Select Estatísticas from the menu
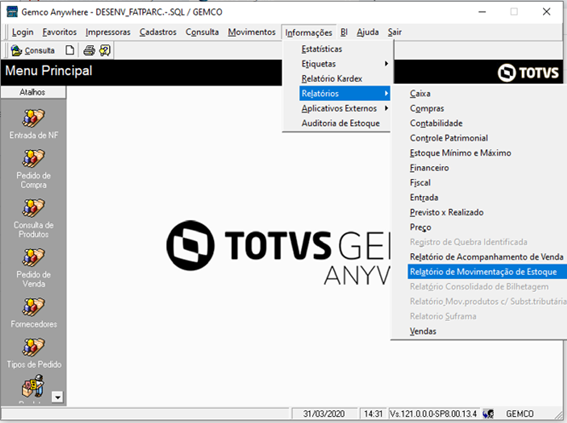This screenshot has height=423, width=567. [322, 49]
